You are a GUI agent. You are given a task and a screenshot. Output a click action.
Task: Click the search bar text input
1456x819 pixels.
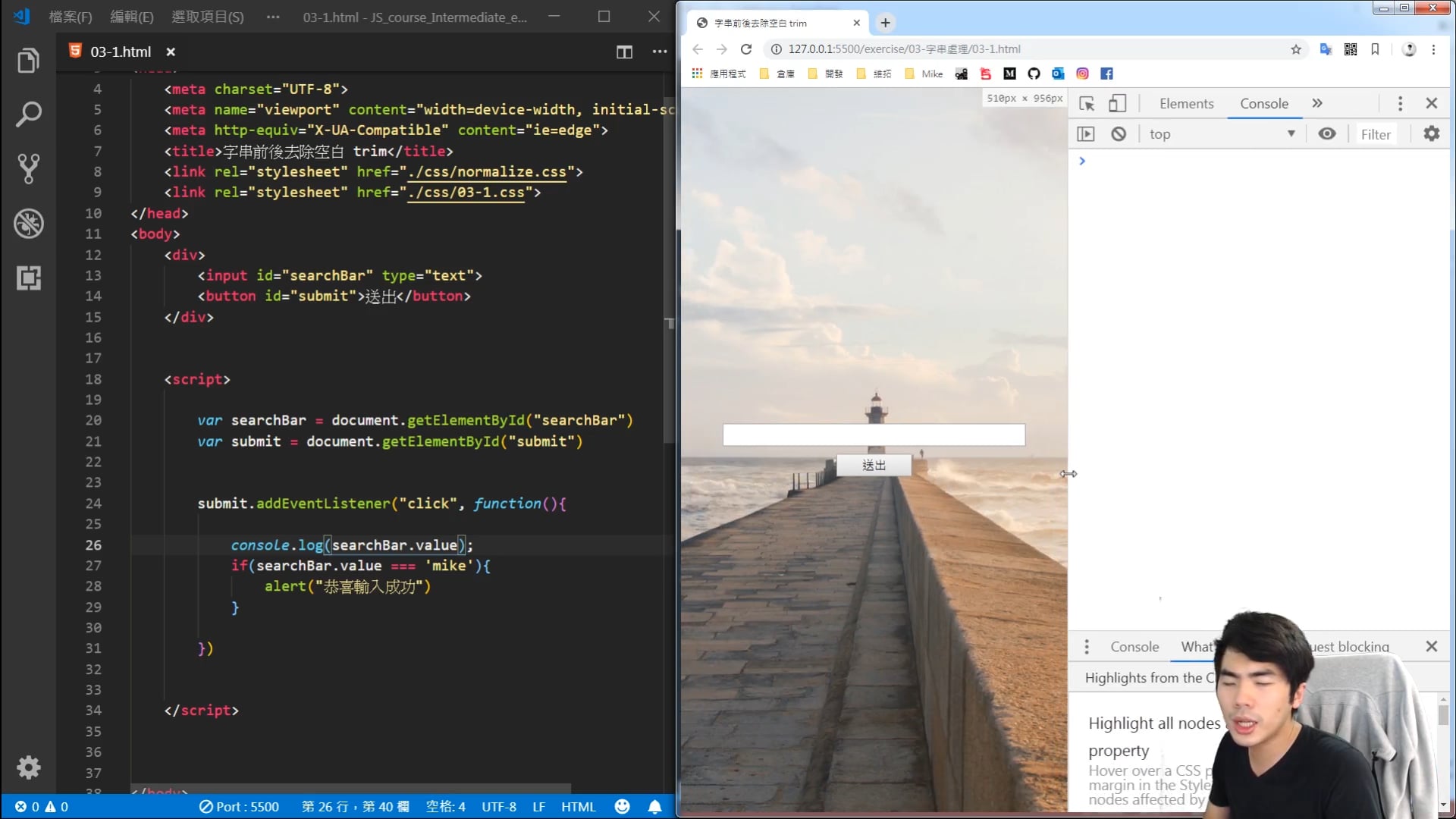(x=874, y=435)
